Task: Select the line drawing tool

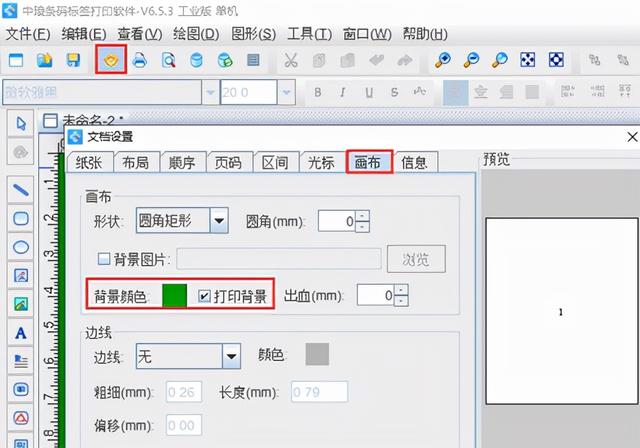Action: pyautogui.click(x=20, y=189)
